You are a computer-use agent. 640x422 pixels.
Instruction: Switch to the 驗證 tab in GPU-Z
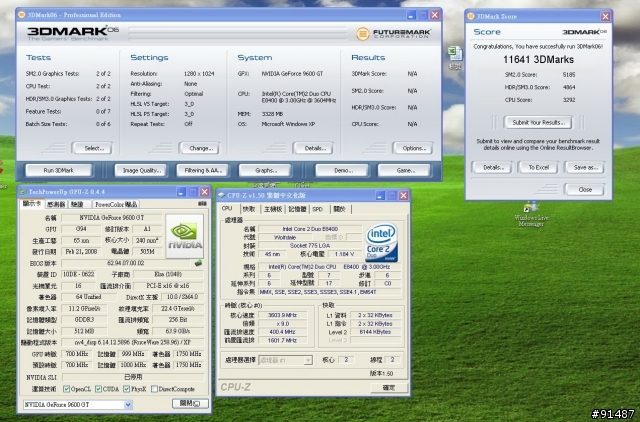(x=77, y=204)
